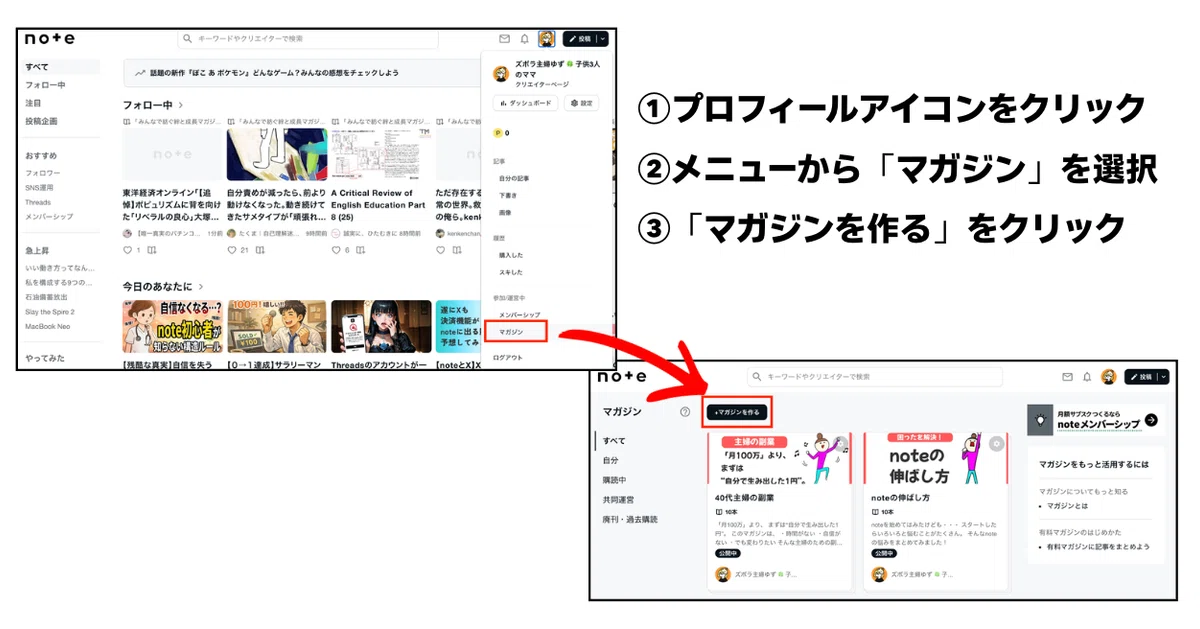Click the heart icon showing 21 likes
The image size is (1200, 629).
tap(232, 250)
